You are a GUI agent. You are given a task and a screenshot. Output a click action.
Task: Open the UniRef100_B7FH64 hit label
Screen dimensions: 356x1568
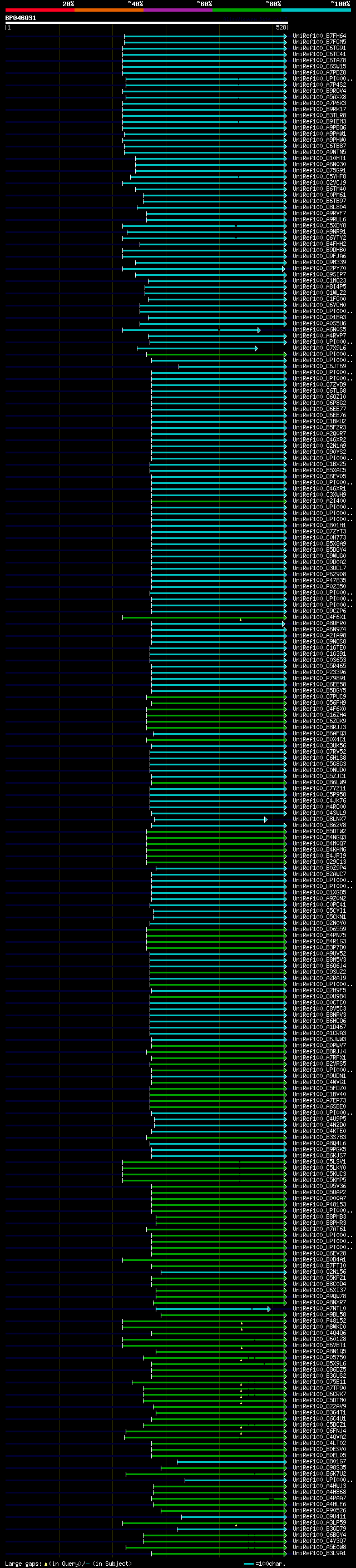[x=319, y=36]
